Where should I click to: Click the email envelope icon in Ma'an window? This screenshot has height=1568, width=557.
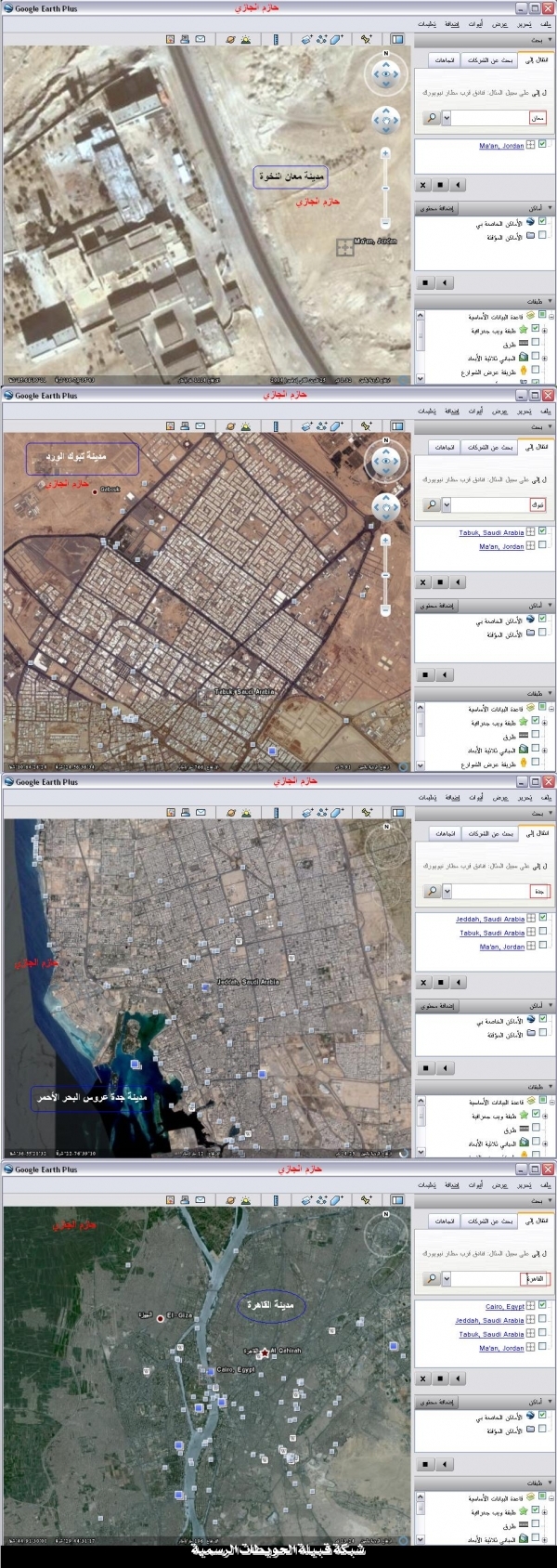tap(201, 39)
